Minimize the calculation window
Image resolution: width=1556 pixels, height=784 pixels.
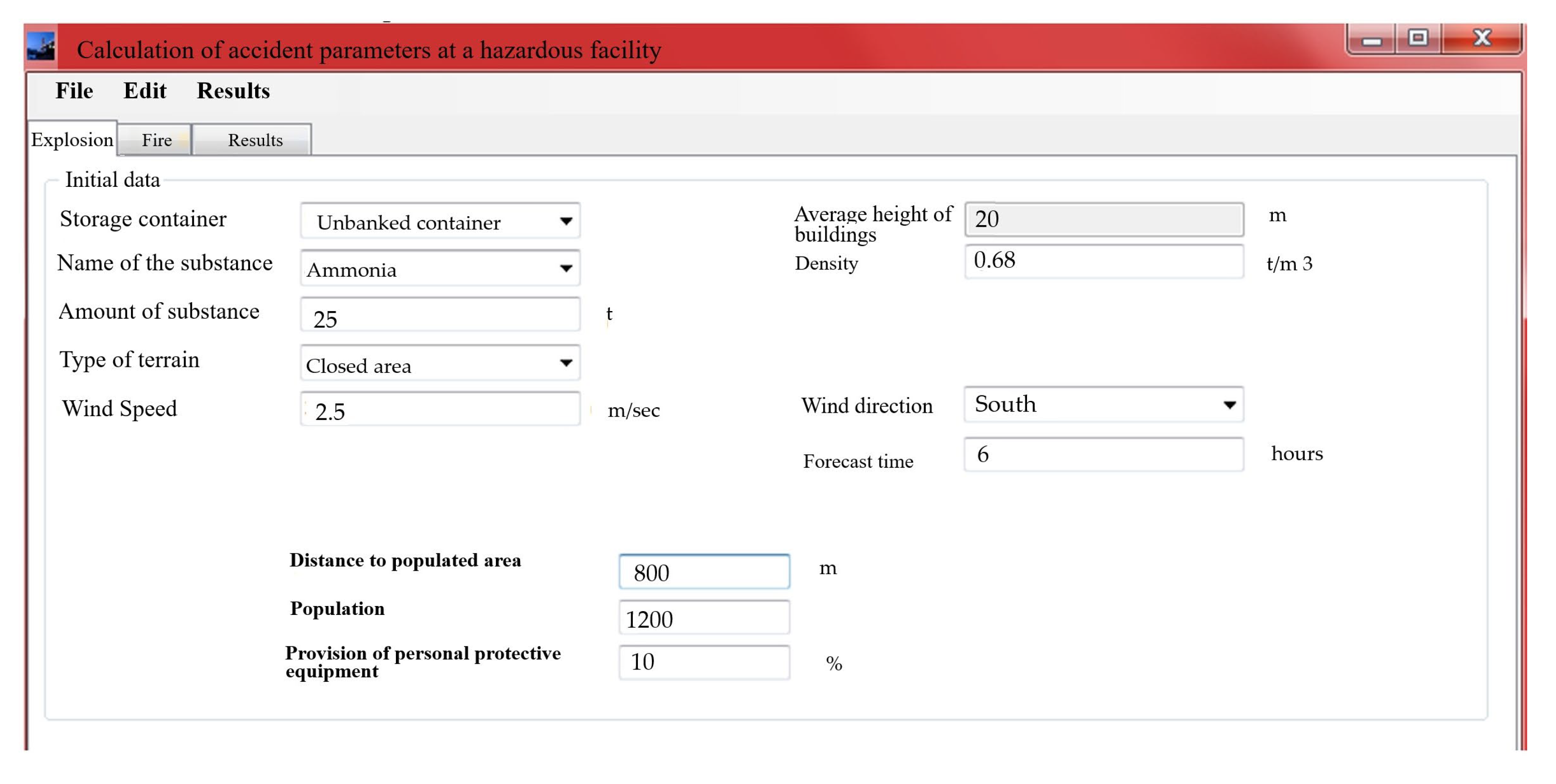[1371, 40]
